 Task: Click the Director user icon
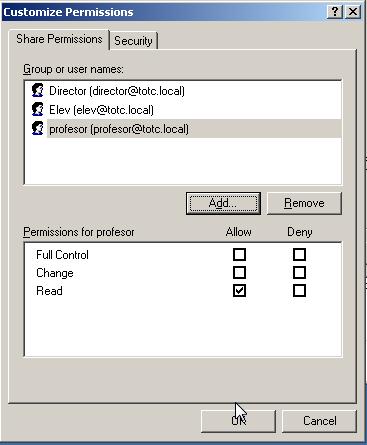click(x=38, y=90)
